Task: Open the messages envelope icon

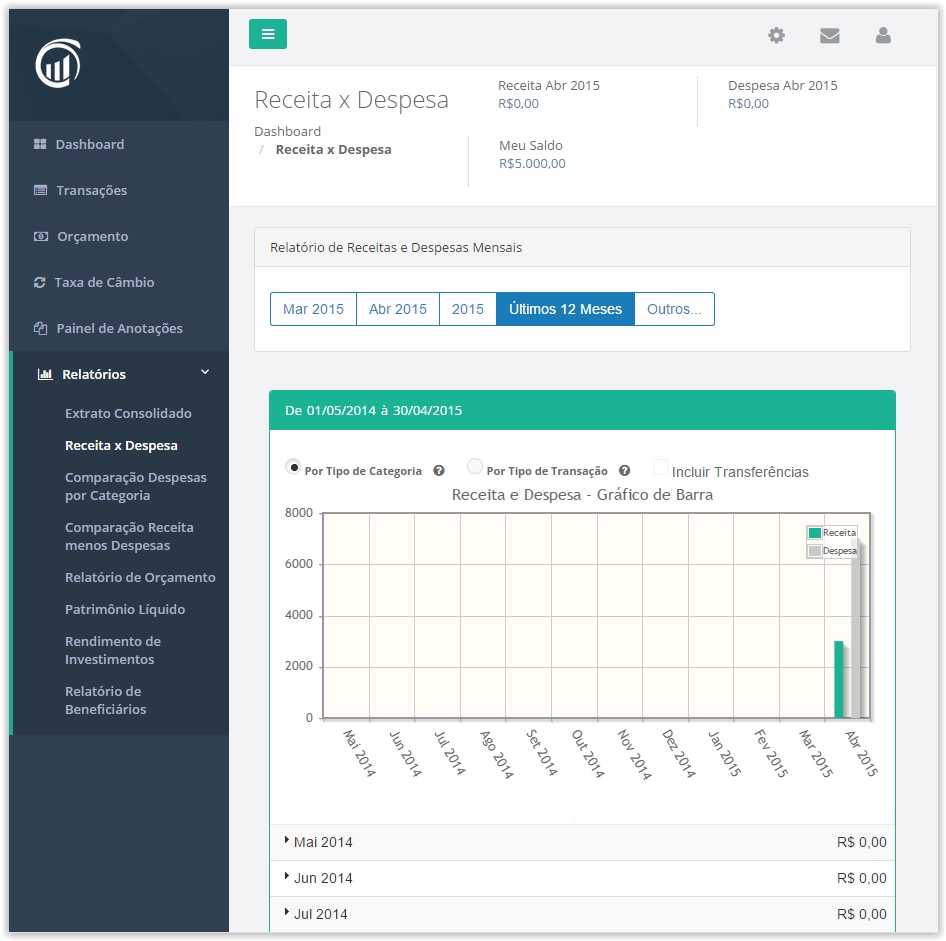Action: point(829,35)
